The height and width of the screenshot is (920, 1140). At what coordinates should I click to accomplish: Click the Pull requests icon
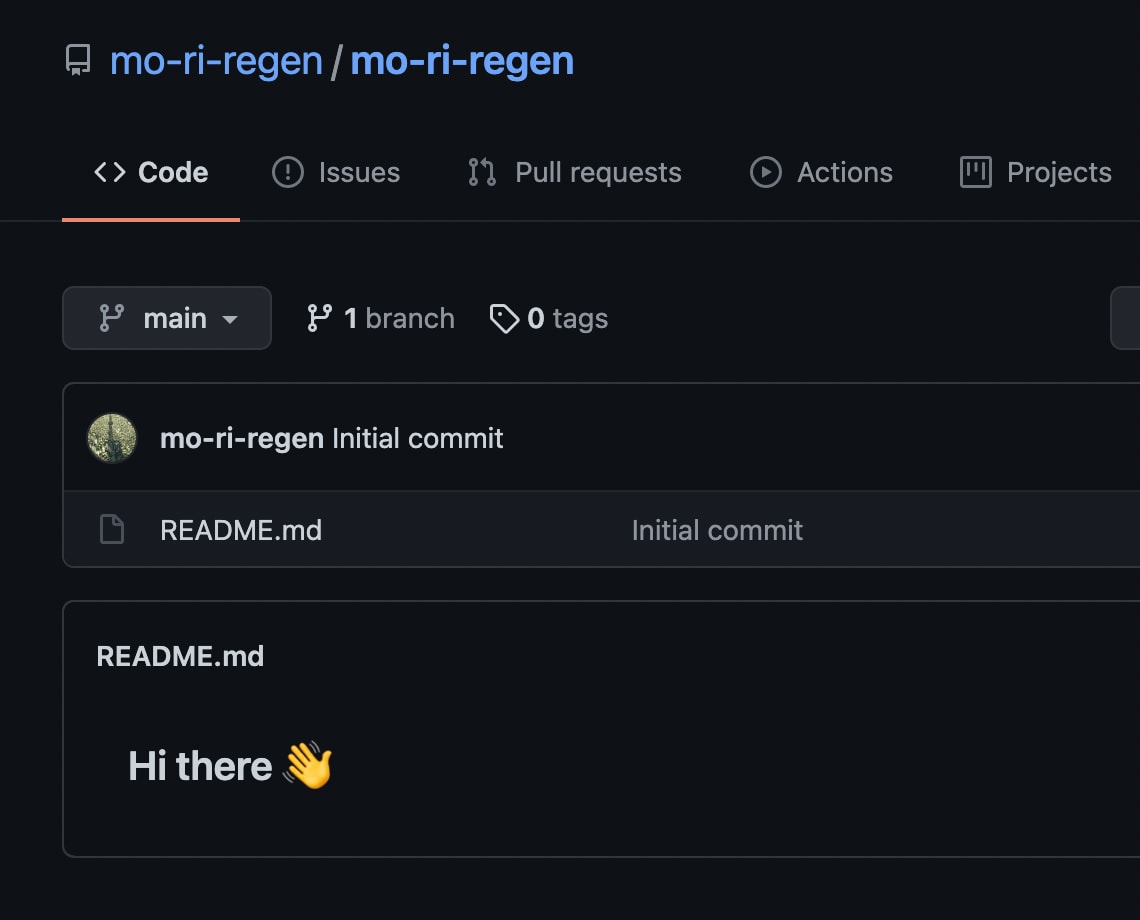click(x=482, y=172)
